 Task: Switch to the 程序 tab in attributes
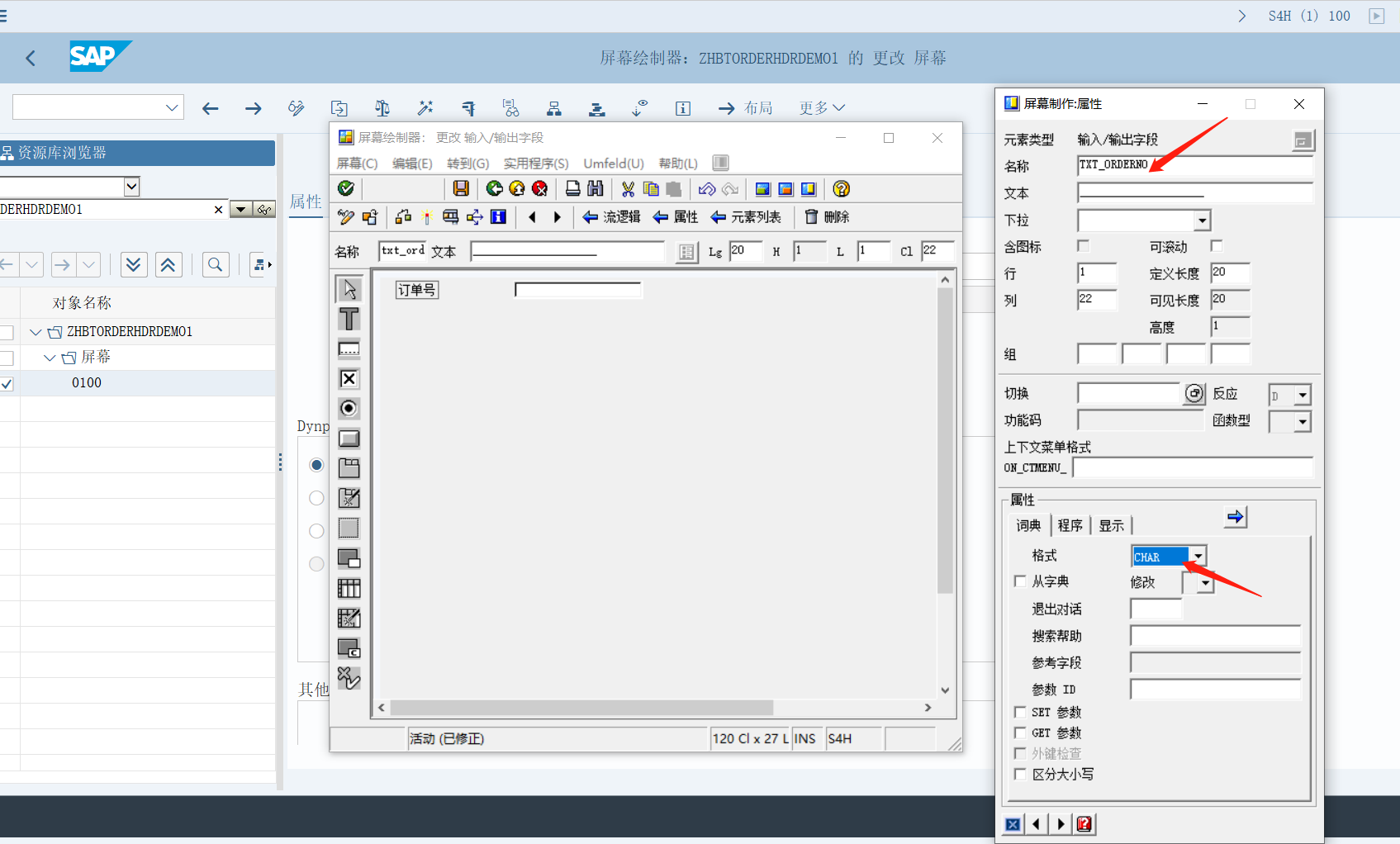pyautogui.click(x=1070, y=525)
